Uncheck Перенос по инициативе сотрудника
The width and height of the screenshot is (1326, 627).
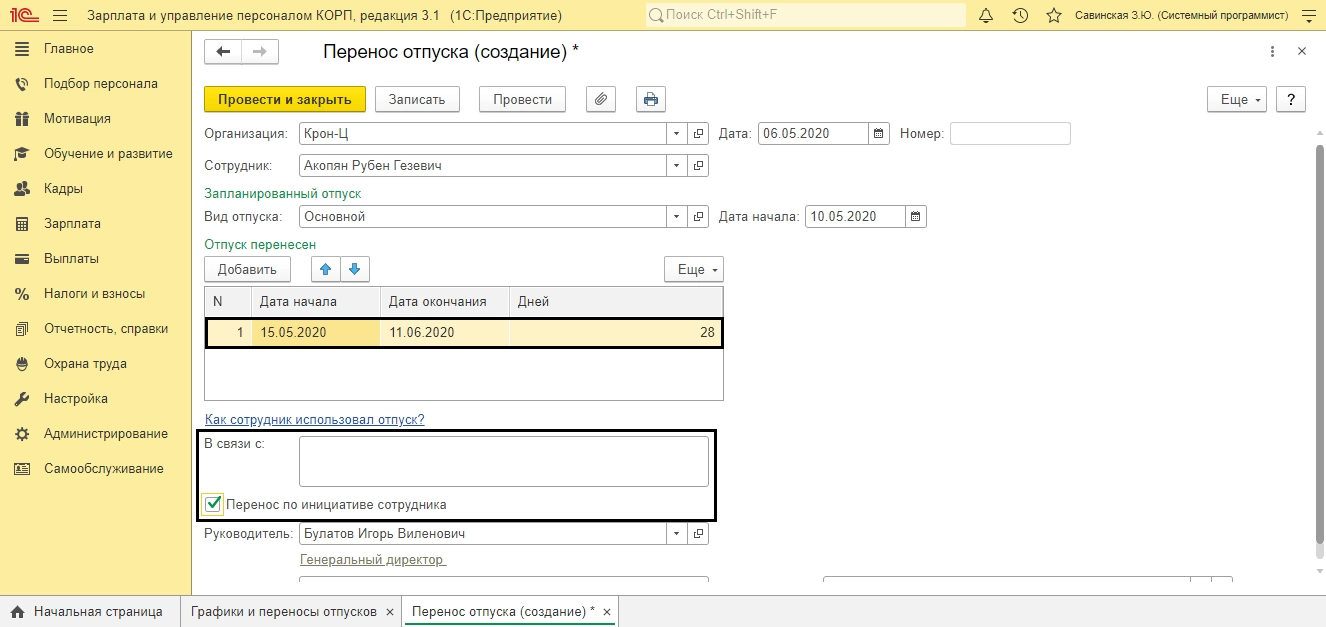pos(212,504)
